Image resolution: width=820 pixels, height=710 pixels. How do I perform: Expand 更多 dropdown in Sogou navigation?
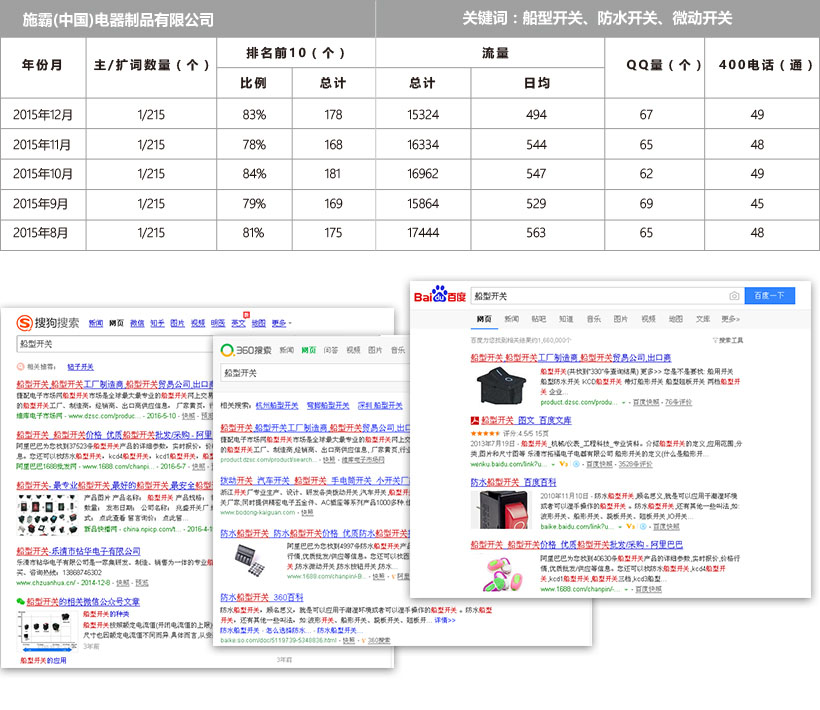coord(281,324)
